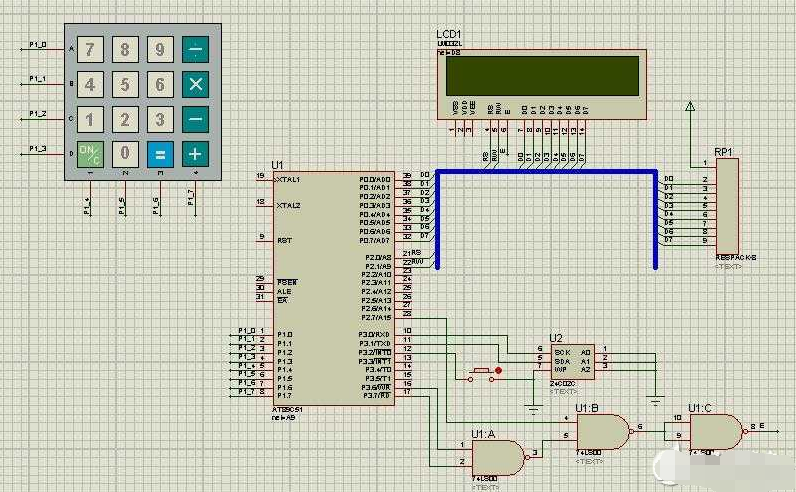Click the XTAL1 pin name on U1

[289, 179]
